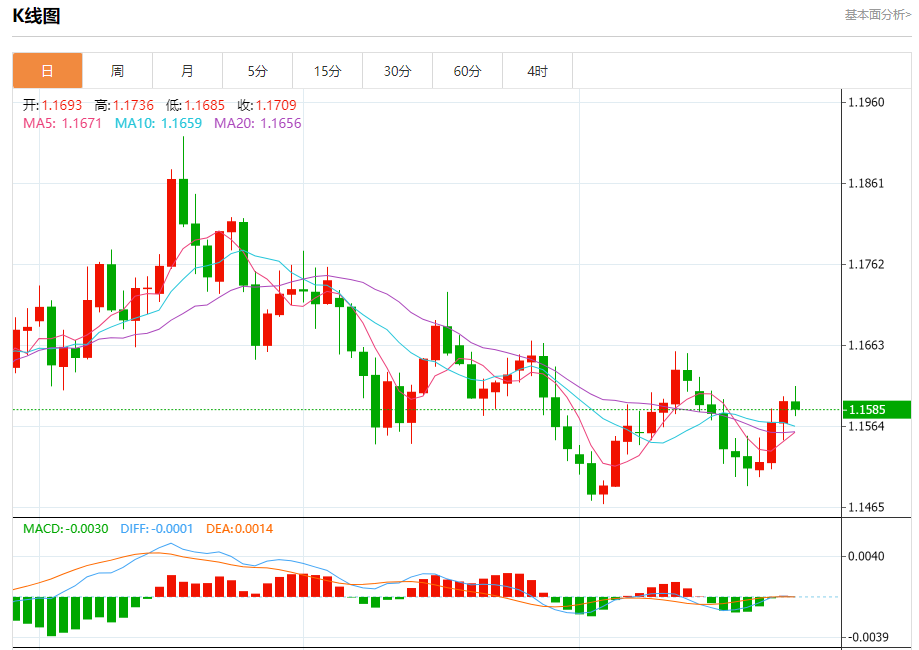
Task: Switch to the 月 monthly tab
Action: [188, 71]
